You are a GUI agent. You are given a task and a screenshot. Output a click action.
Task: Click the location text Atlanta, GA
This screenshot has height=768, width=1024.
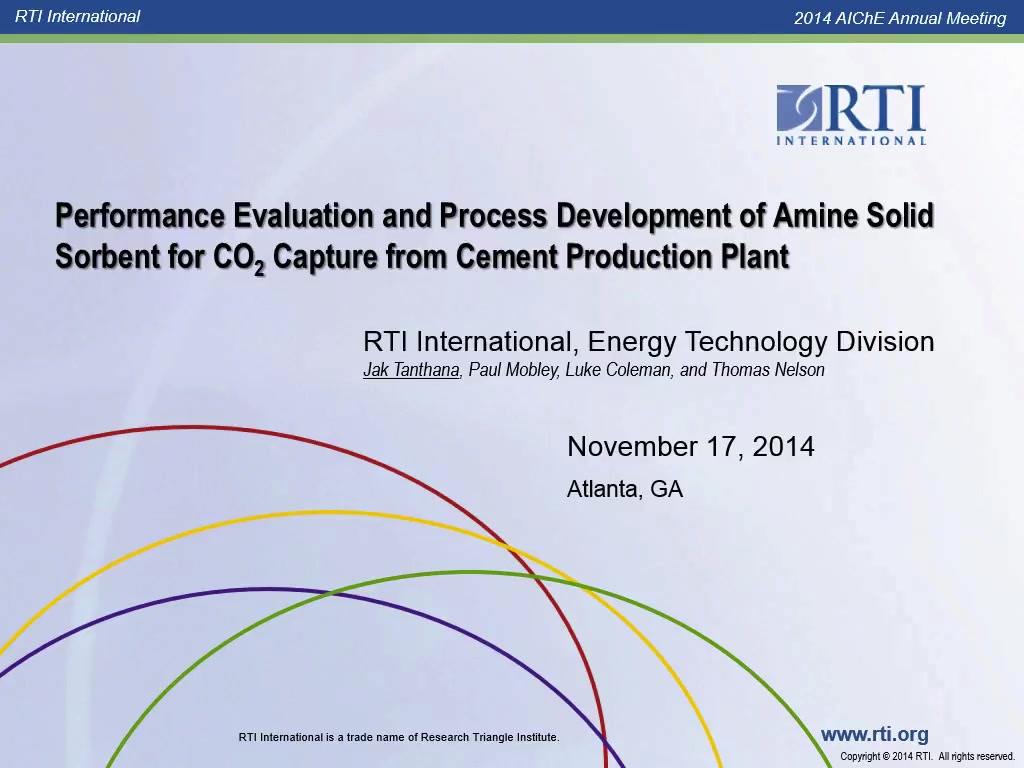coord(624,489)
